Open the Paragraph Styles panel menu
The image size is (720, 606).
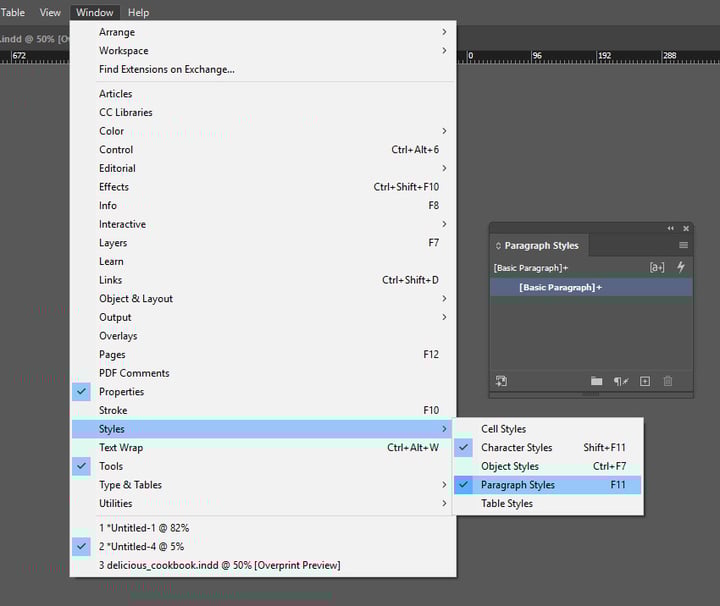684,245
